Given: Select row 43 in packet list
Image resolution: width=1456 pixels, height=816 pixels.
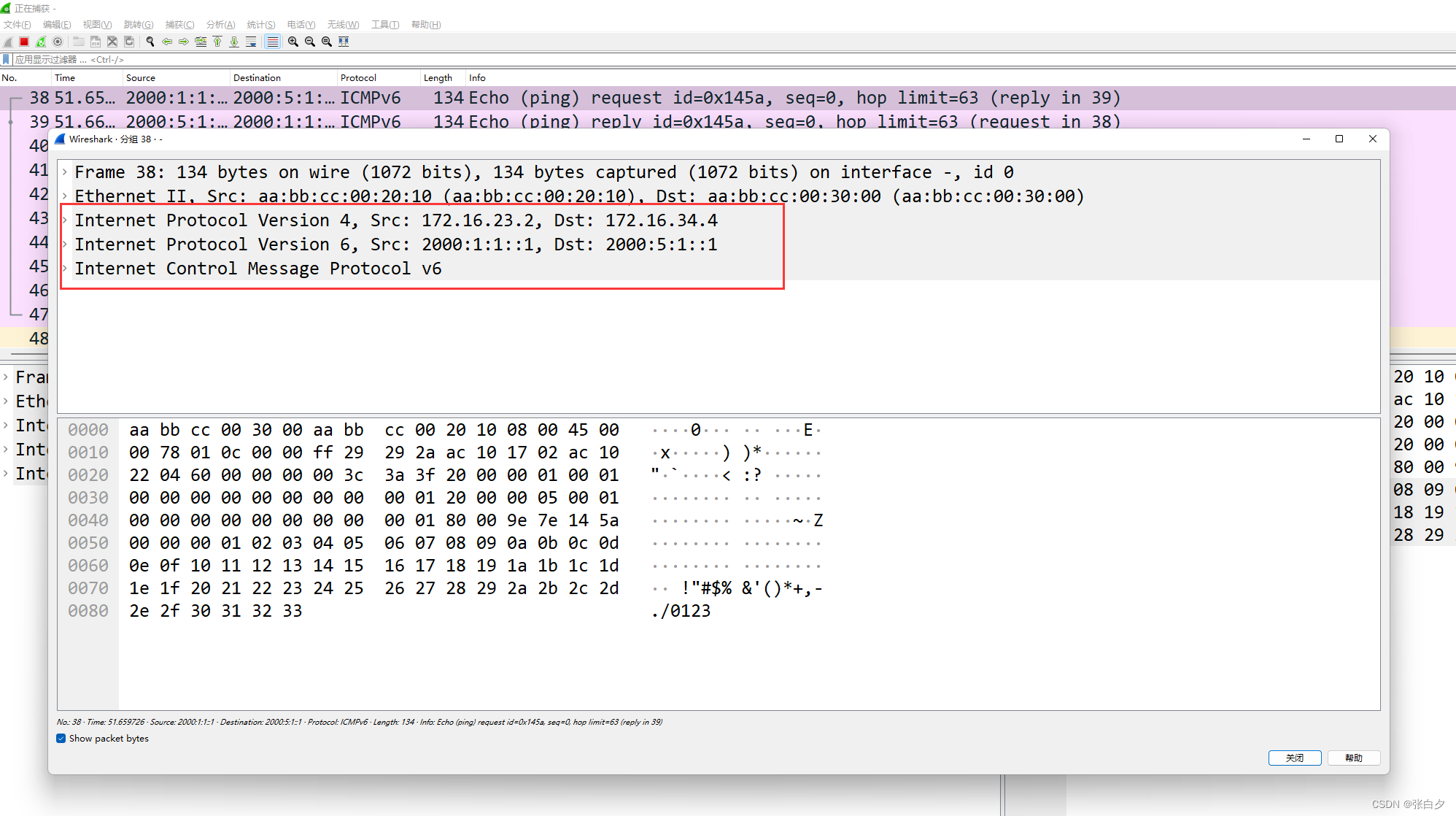Looking at the screenshot, I should [x=24, y=218].
